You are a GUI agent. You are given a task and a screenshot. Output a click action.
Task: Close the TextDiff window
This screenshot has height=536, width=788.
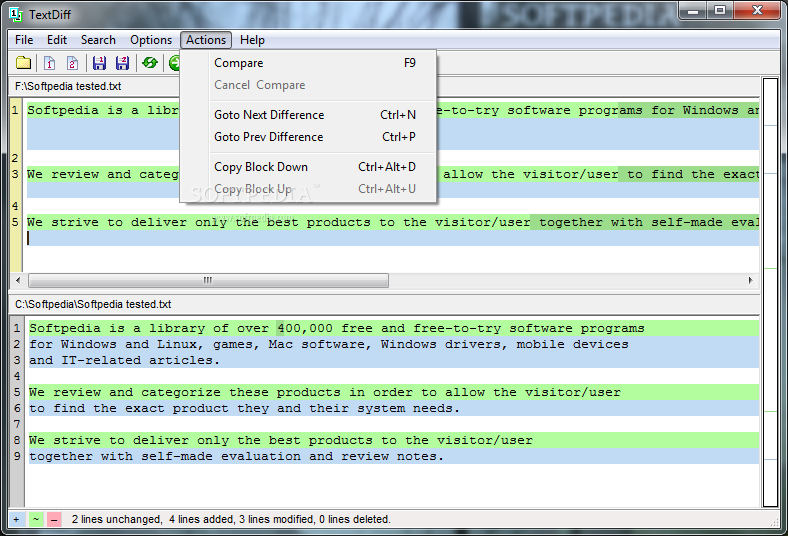tap(757, 11)
